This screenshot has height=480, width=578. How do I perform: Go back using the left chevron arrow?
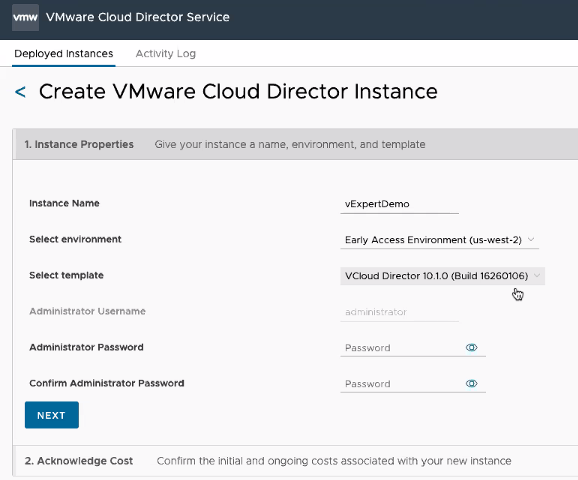click(x=20, y=92)
